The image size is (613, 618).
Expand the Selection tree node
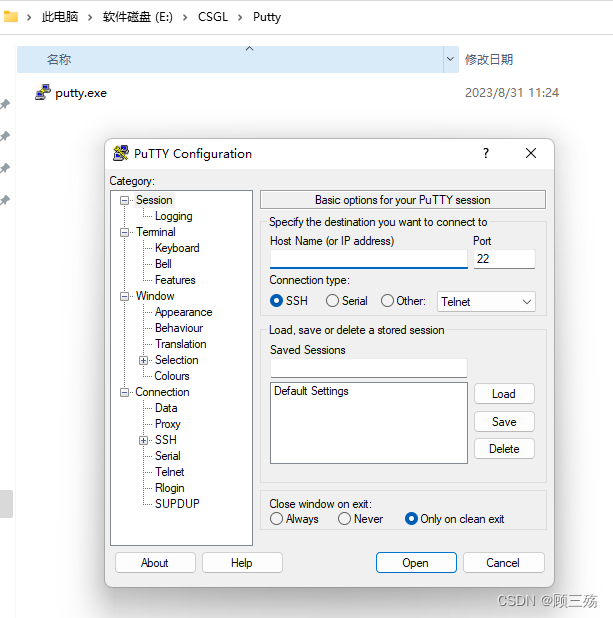[143, 361]
